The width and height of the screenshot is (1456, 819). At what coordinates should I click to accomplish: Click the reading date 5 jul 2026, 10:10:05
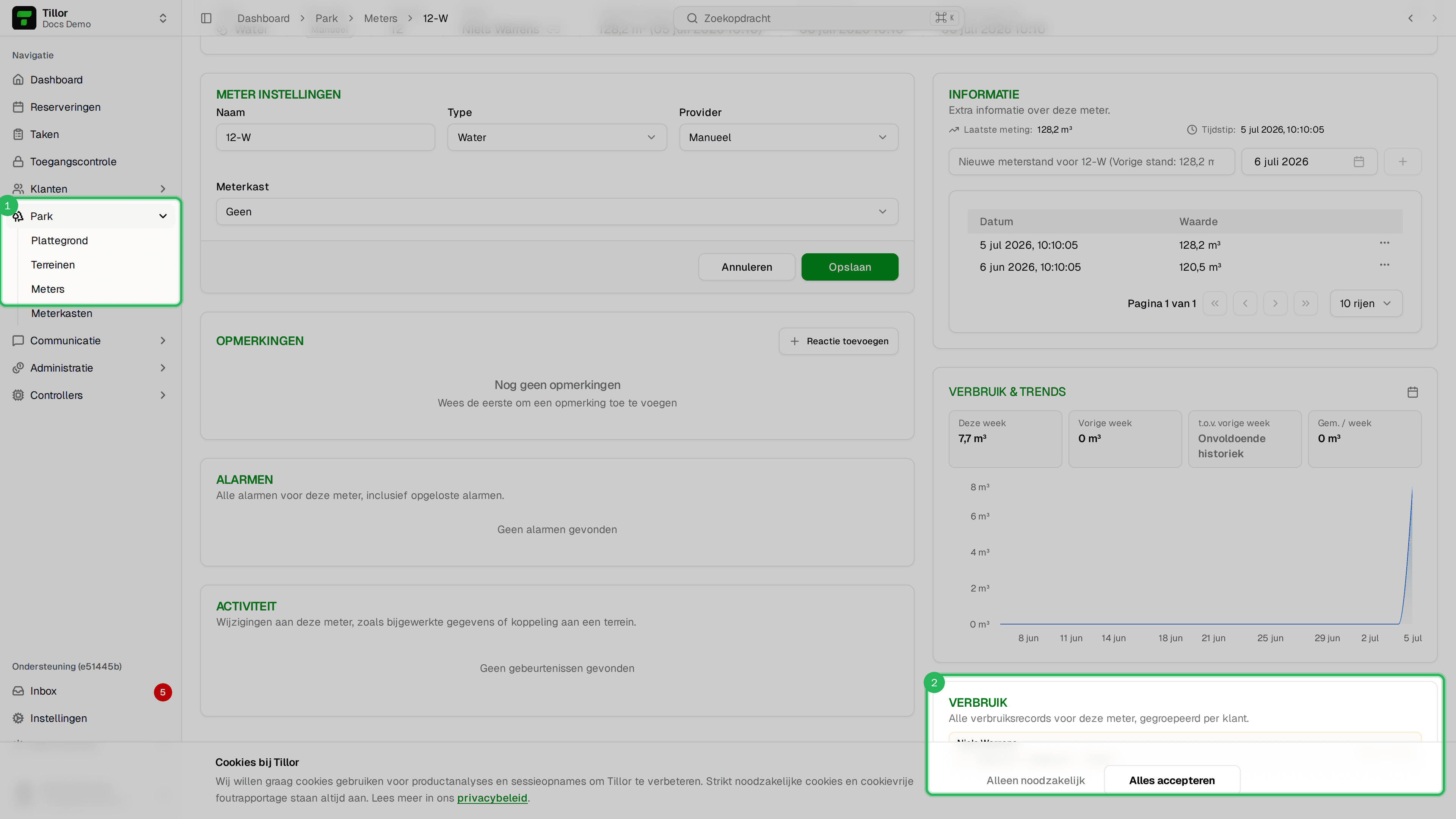(x=1029, y=245)
